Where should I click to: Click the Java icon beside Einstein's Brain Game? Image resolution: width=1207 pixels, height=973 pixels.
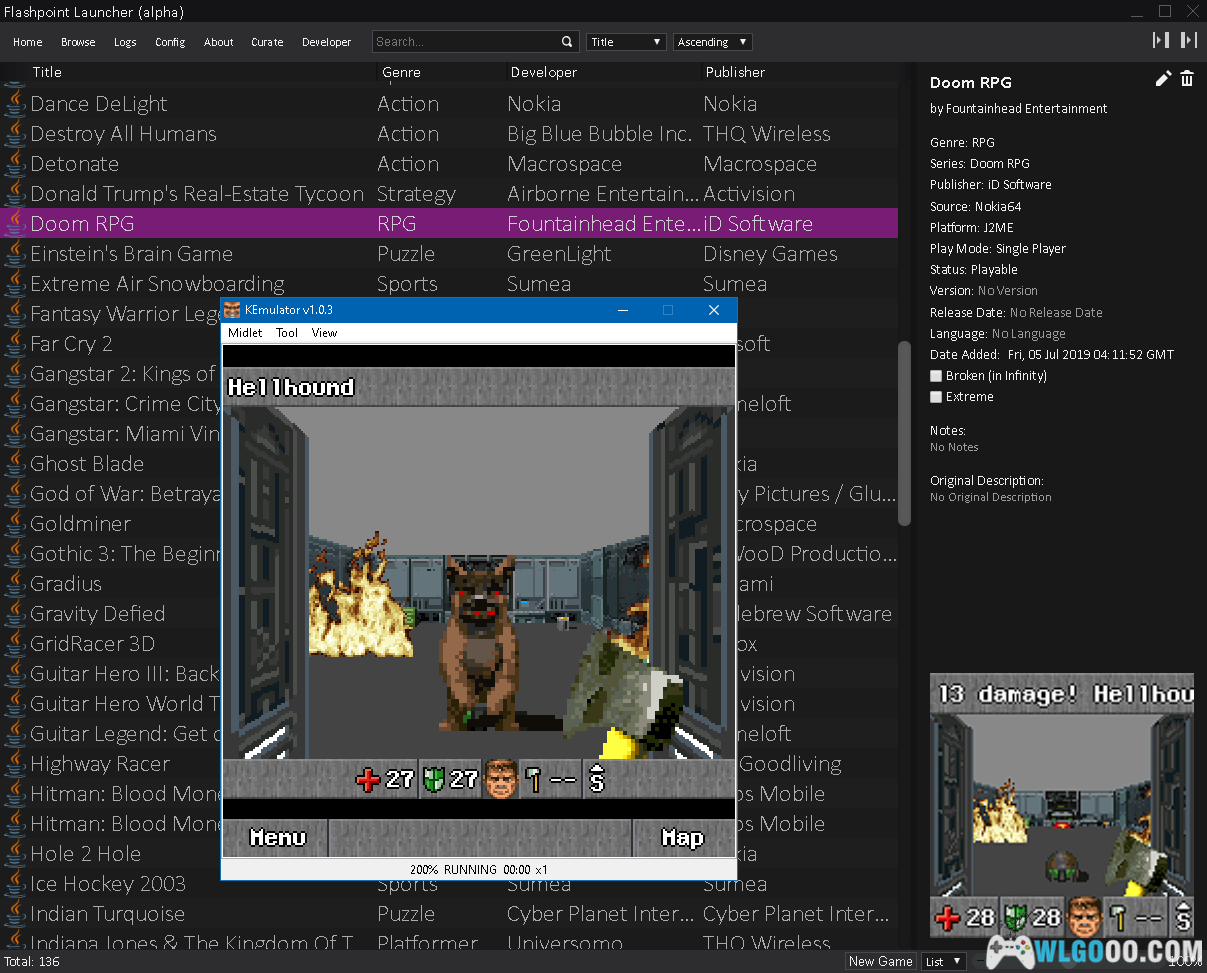coord(15,254)
